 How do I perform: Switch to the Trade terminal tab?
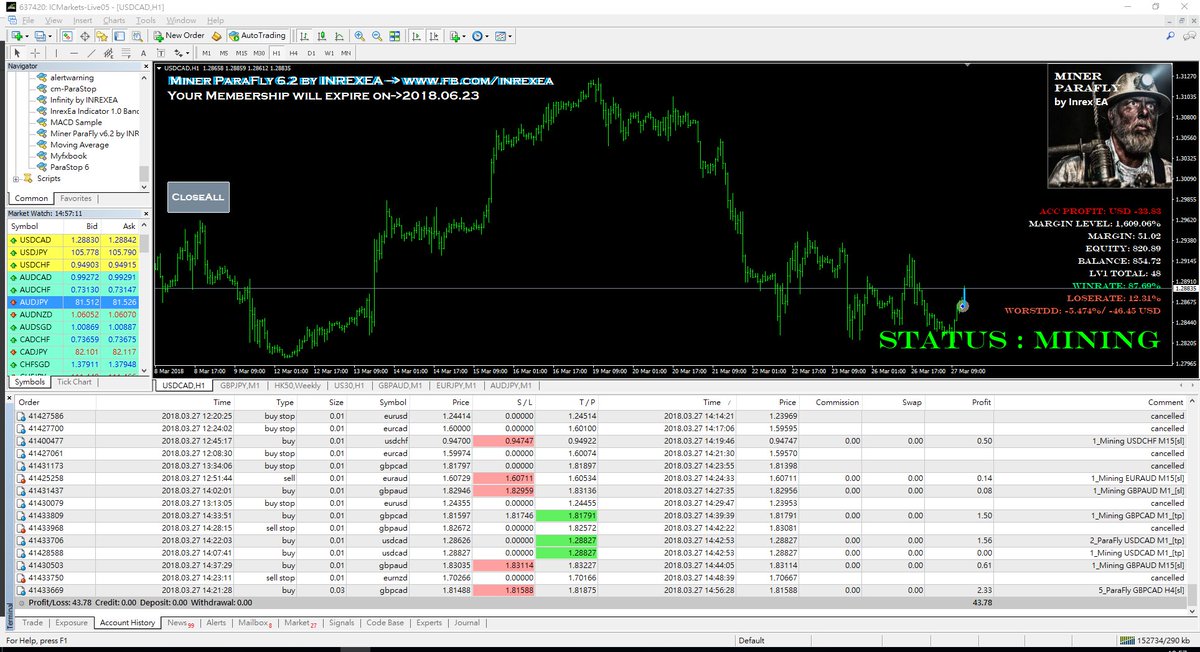coord(32,623)
